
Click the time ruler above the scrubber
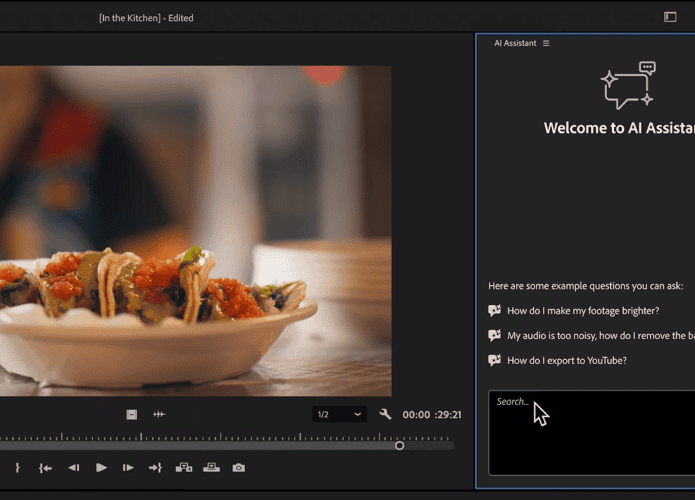[226, 437]
